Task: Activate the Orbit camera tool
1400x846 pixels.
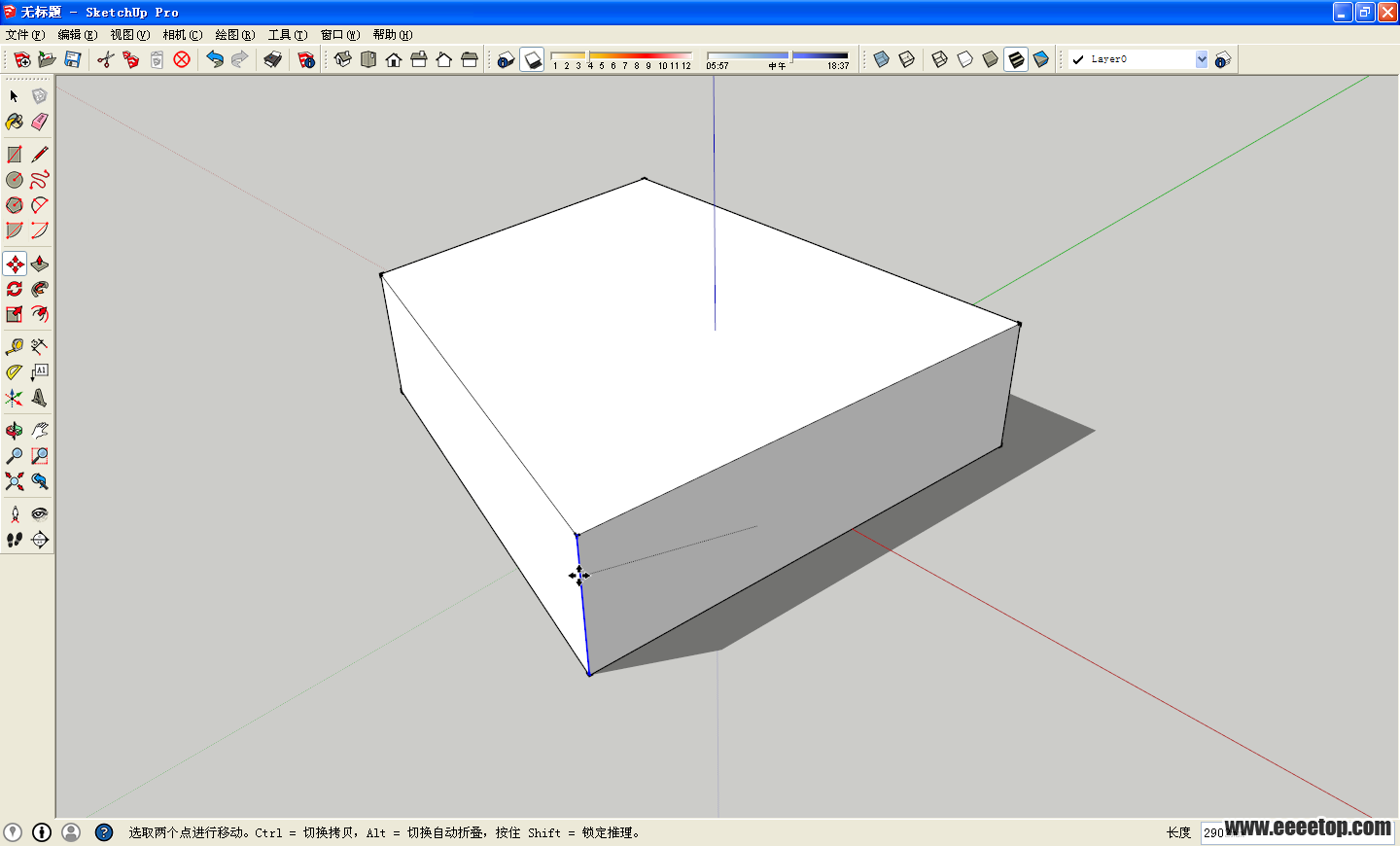Action: click(x=15, y=431)
